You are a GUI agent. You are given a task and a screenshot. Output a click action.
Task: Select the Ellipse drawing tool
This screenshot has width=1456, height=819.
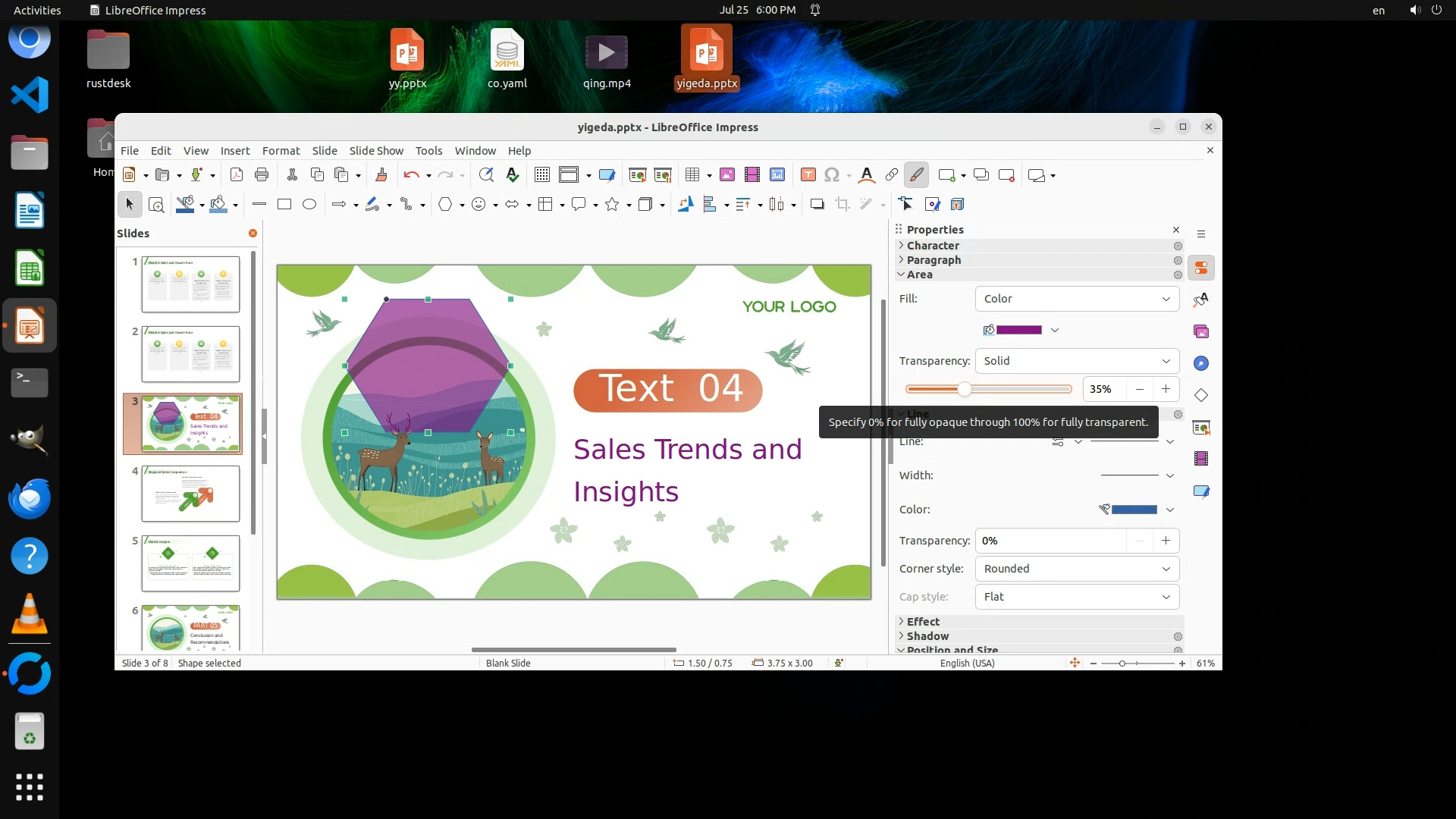tap(309, 204)
